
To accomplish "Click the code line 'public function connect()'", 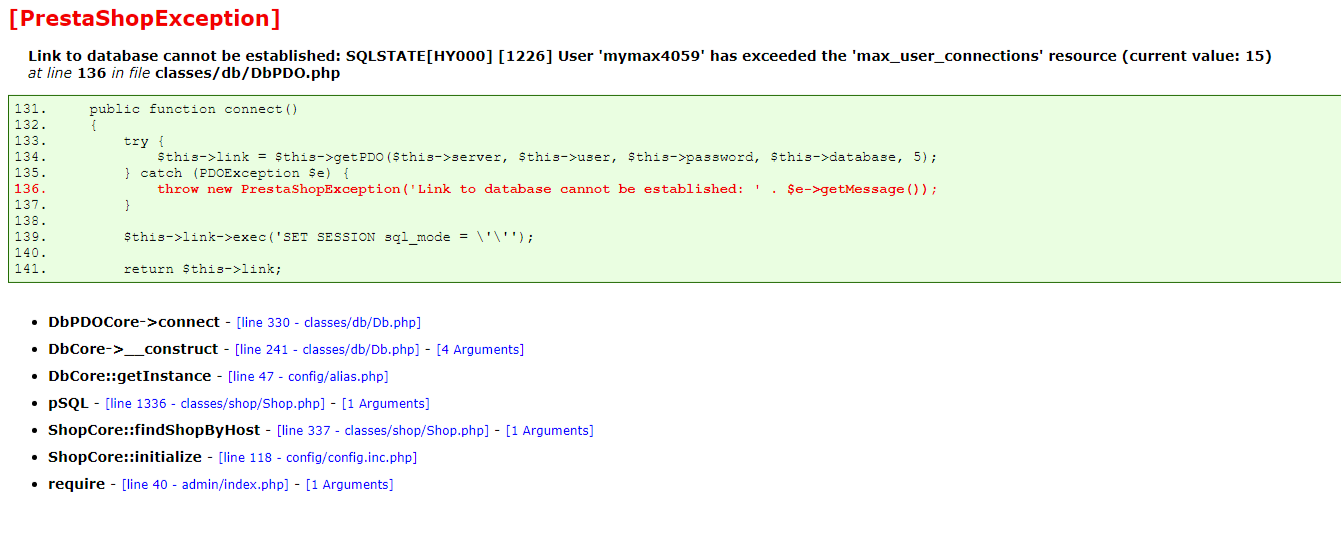I will click(194, 109).
